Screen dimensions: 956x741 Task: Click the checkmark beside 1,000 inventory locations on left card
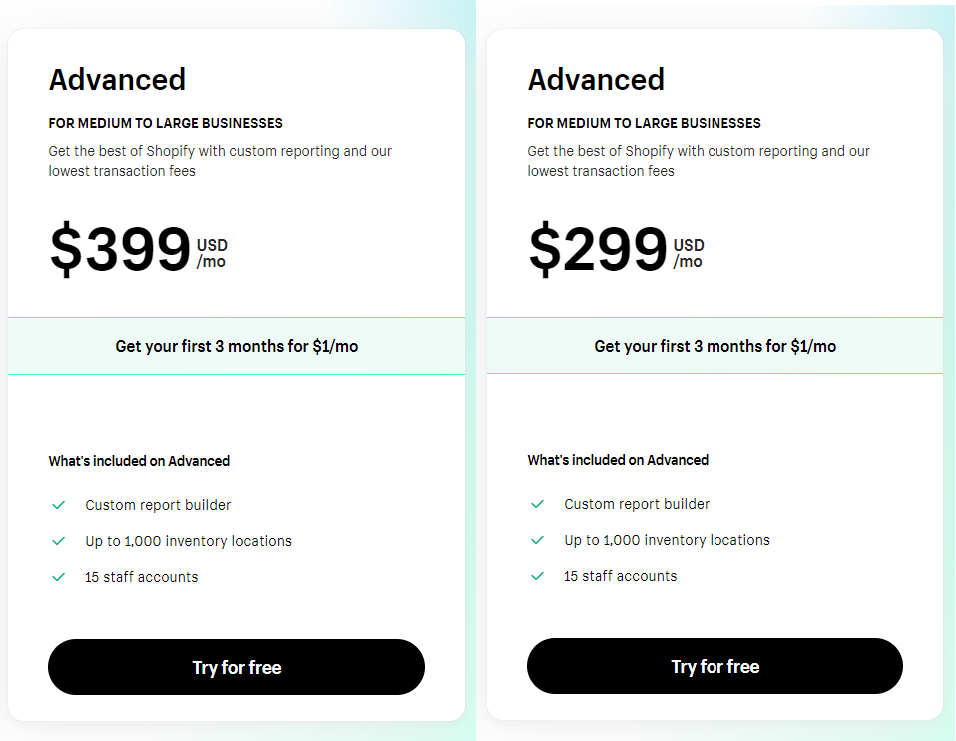pos(58,541)
